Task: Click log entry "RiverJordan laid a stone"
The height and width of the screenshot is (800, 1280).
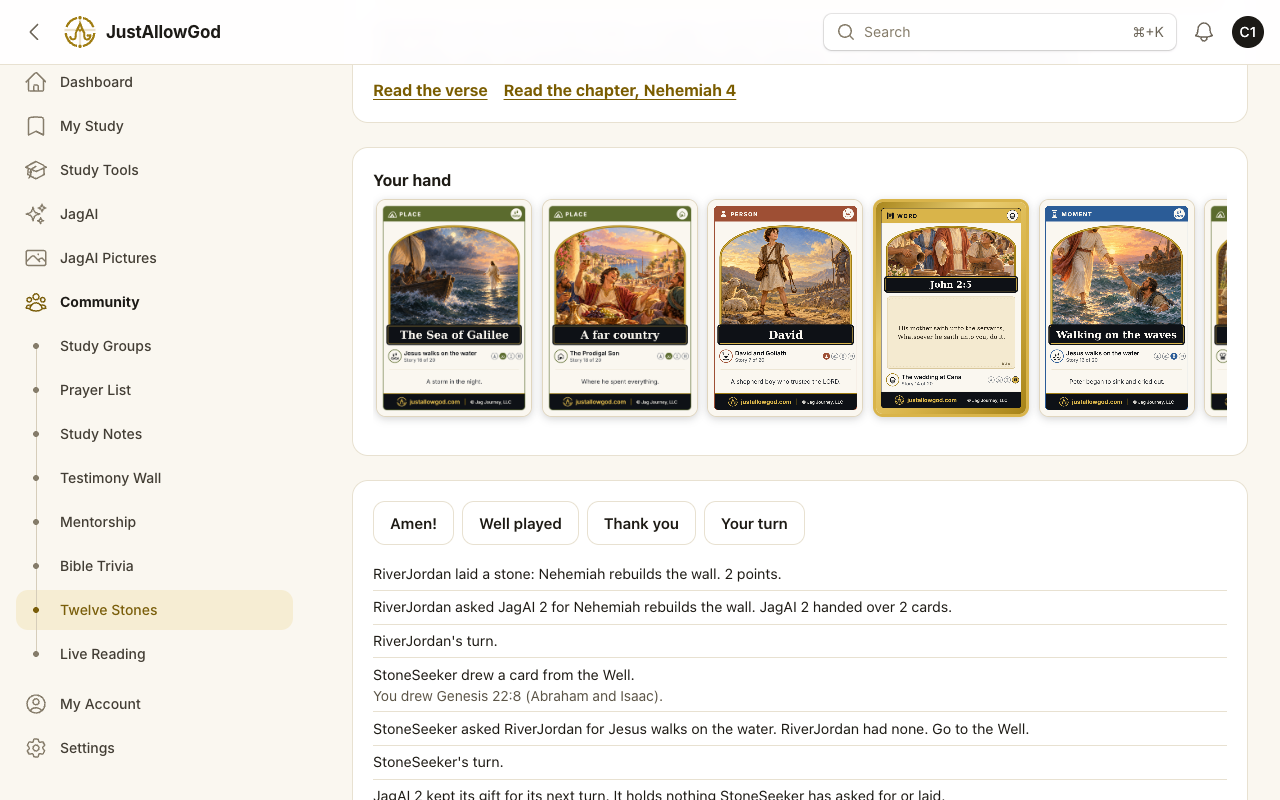Action: pyautogui.click(x=577, y=574)
